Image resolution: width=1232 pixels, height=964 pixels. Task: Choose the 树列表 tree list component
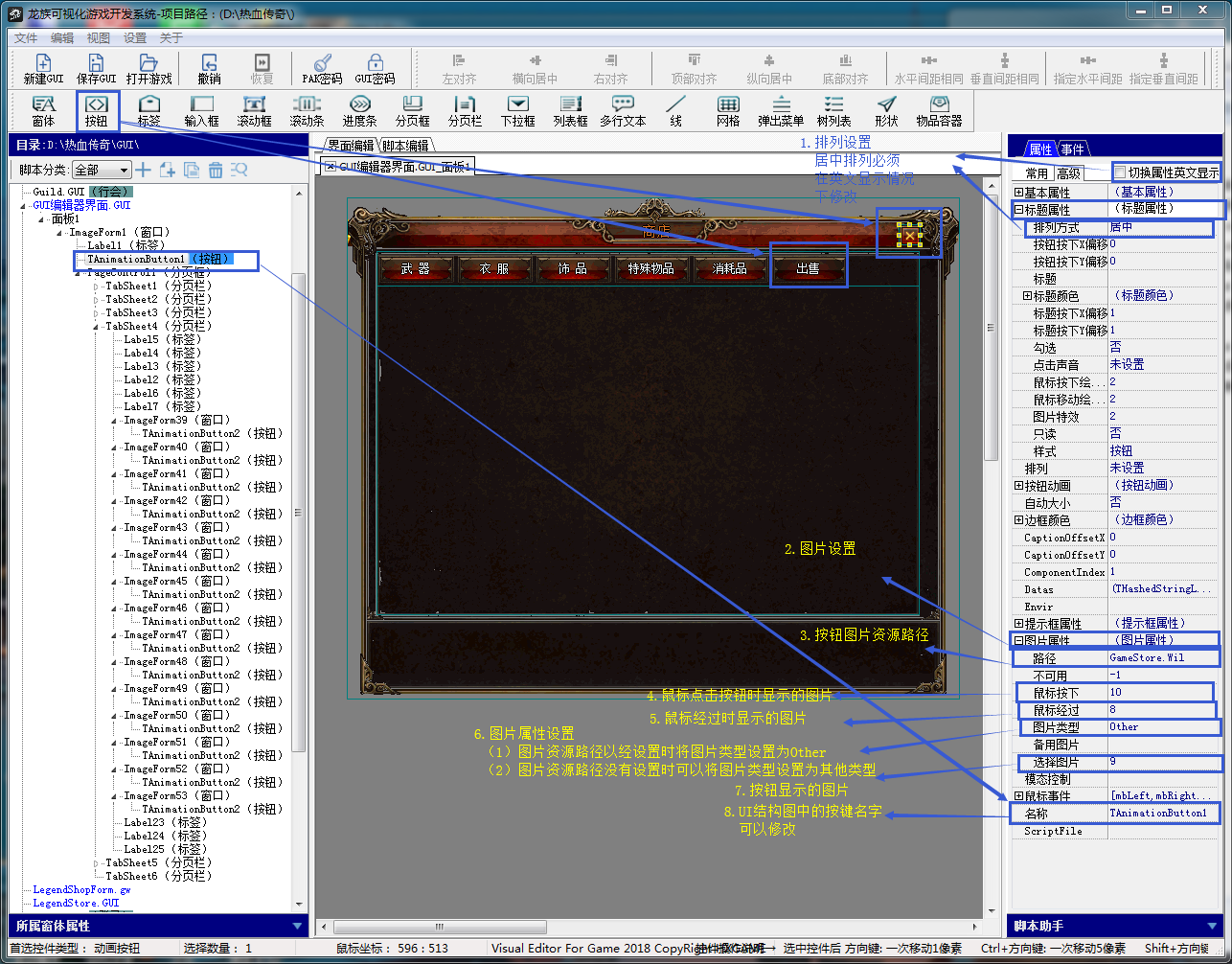coord(833,111)
